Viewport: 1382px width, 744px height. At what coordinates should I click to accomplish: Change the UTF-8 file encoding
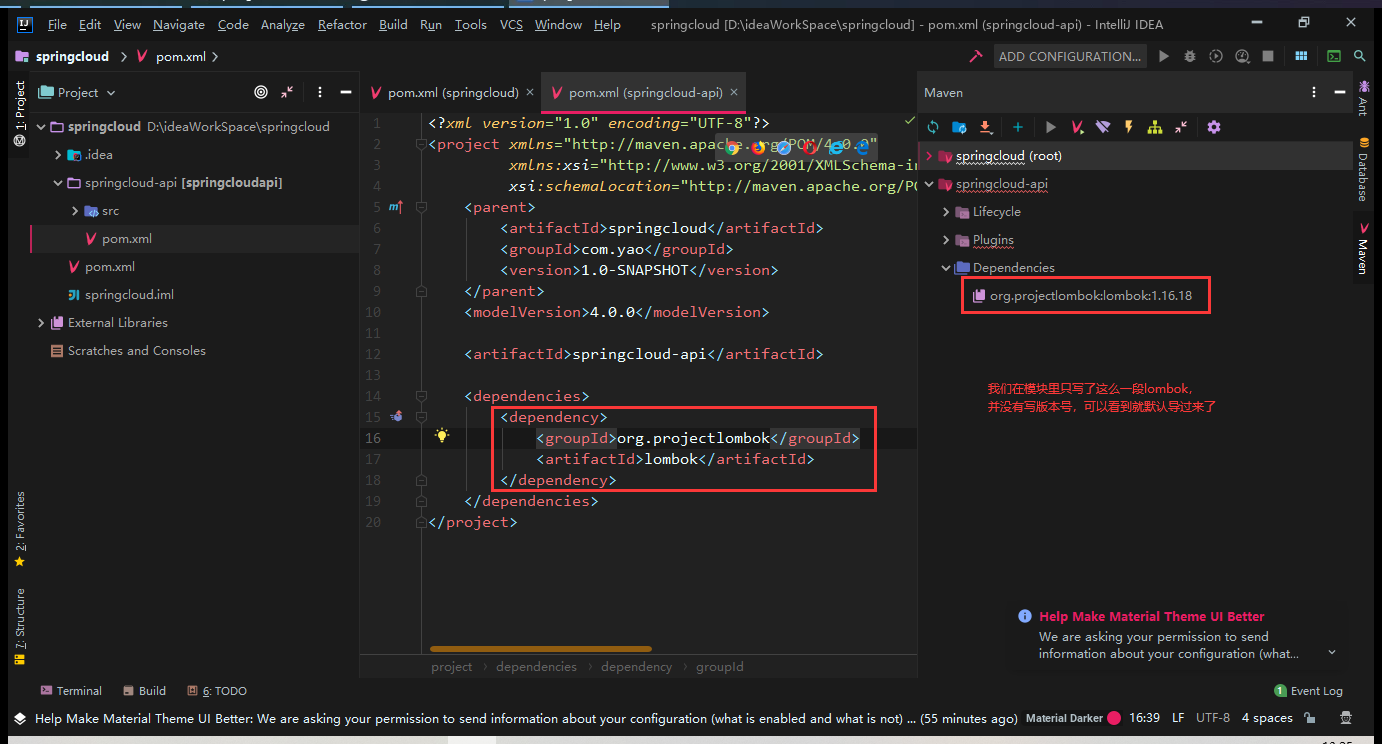pos(1213,718)
